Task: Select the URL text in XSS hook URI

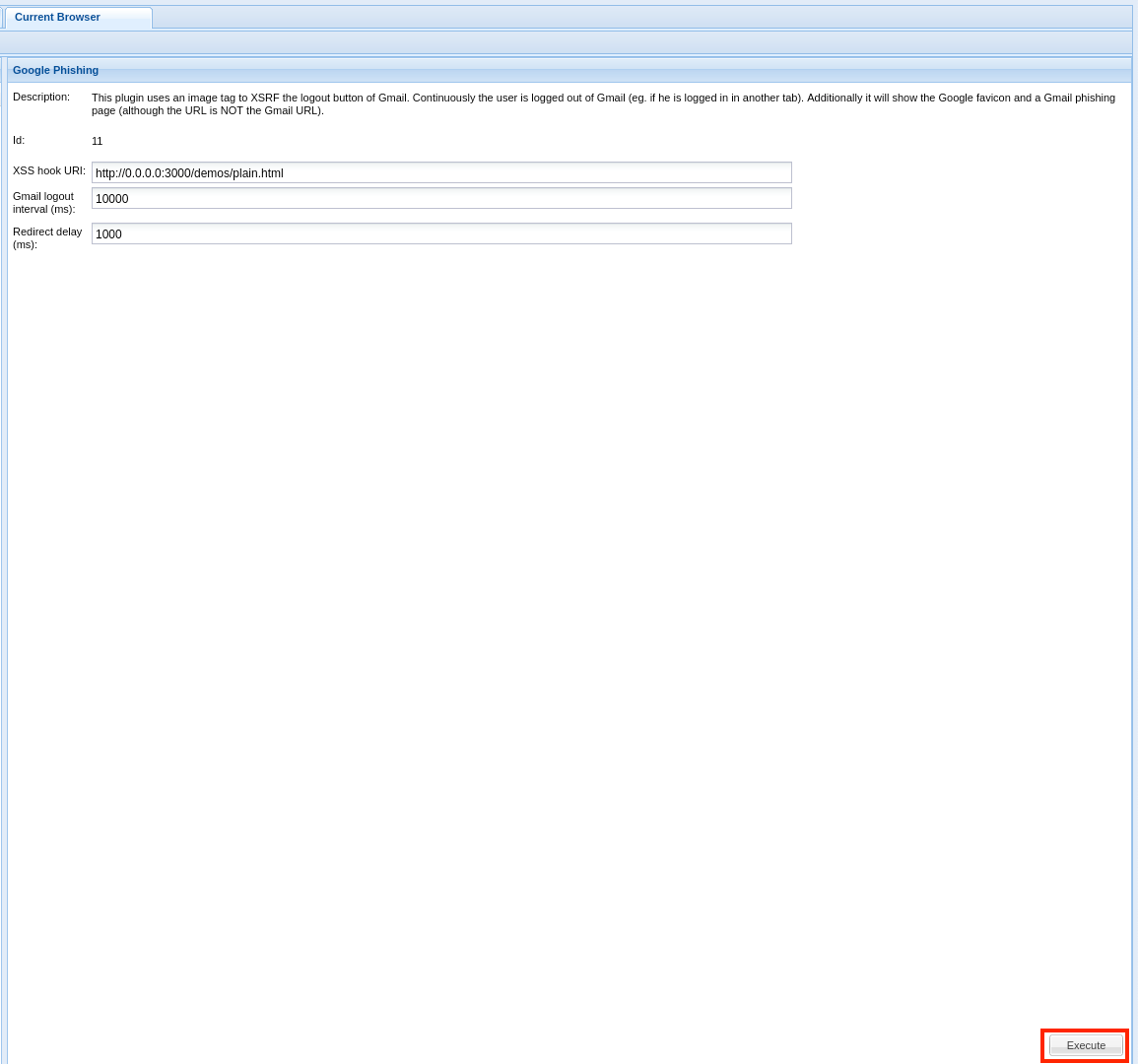Action: coord(188,172)
